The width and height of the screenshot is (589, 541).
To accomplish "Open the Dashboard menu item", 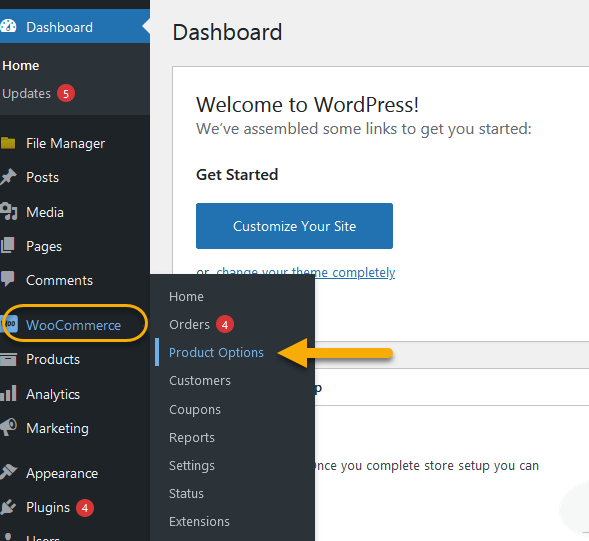I will click(75, 26).
